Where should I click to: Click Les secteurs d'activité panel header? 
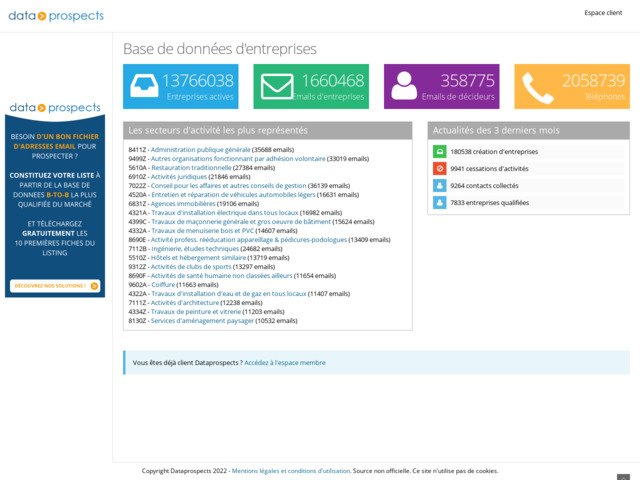[x=268, y=131]
